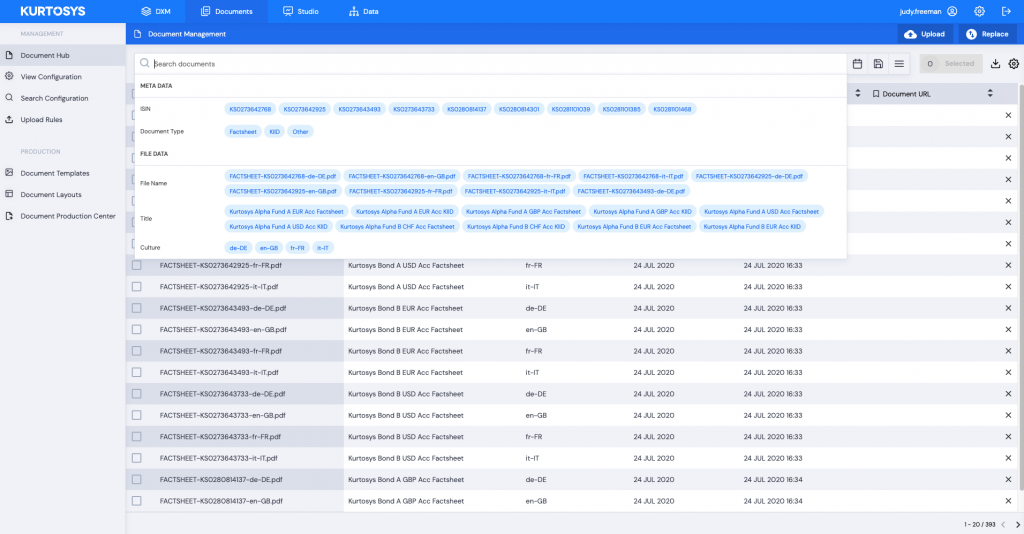
Task: Click the Upload button
Action: click(x=924, y=34)
